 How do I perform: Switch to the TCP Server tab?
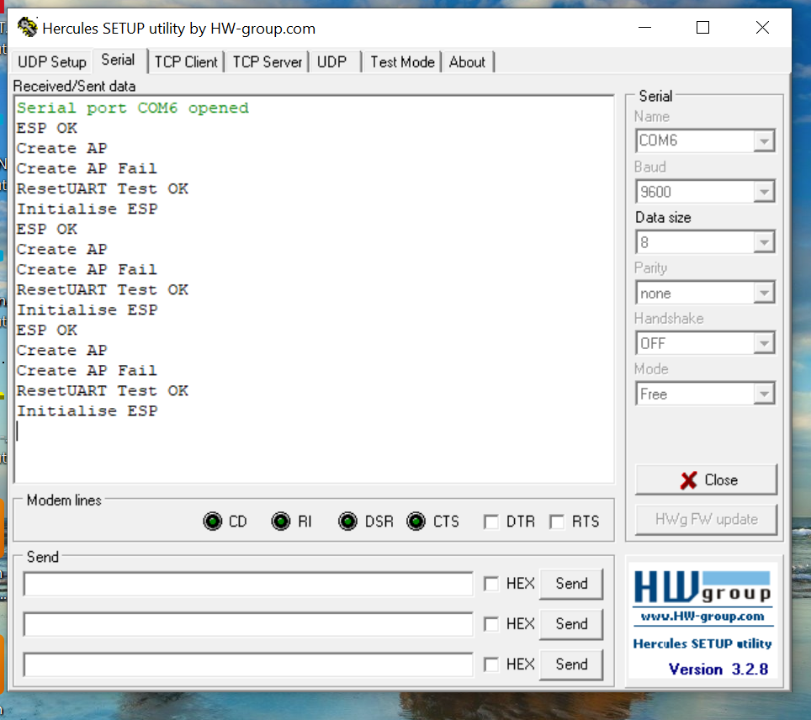point(267,62)
